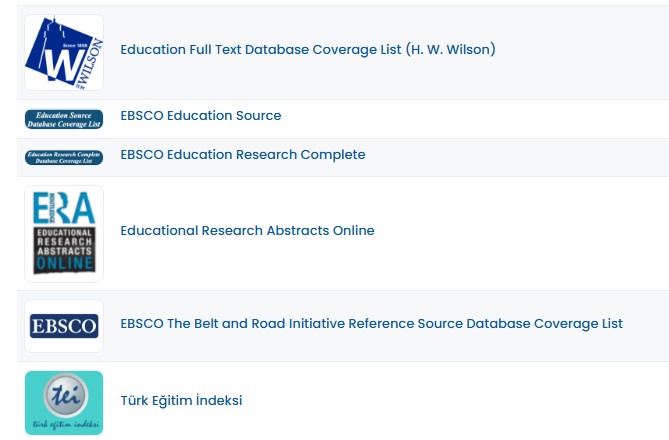Open the EBSCO Education Source link
Image resolution: width=669 pixels, height=440 pixels.
point(200,116)
